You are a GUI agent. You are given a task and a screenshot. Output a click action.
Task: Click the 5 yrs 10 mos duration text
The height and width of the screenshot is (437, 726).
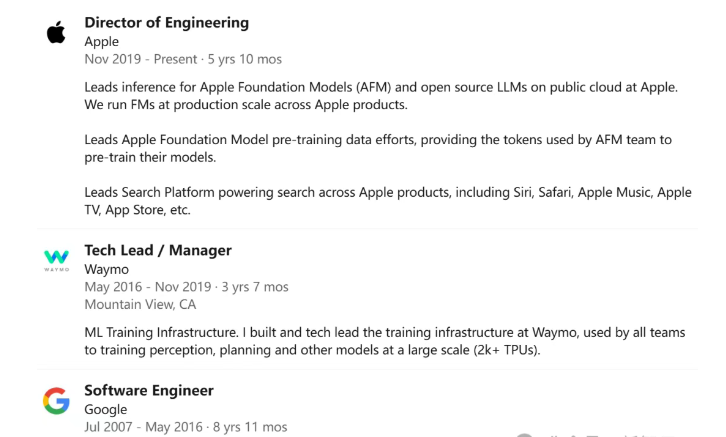(244, 59)
